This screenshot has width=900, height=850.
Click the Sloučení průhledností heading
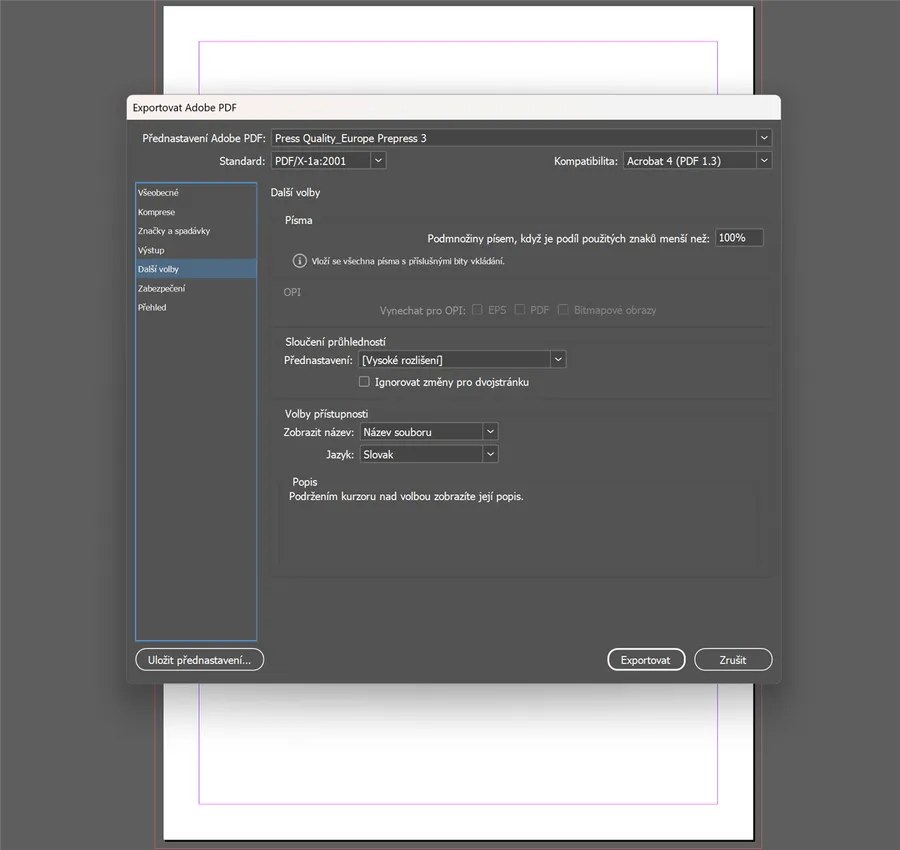pyautogui.click(x=335, y=341)
